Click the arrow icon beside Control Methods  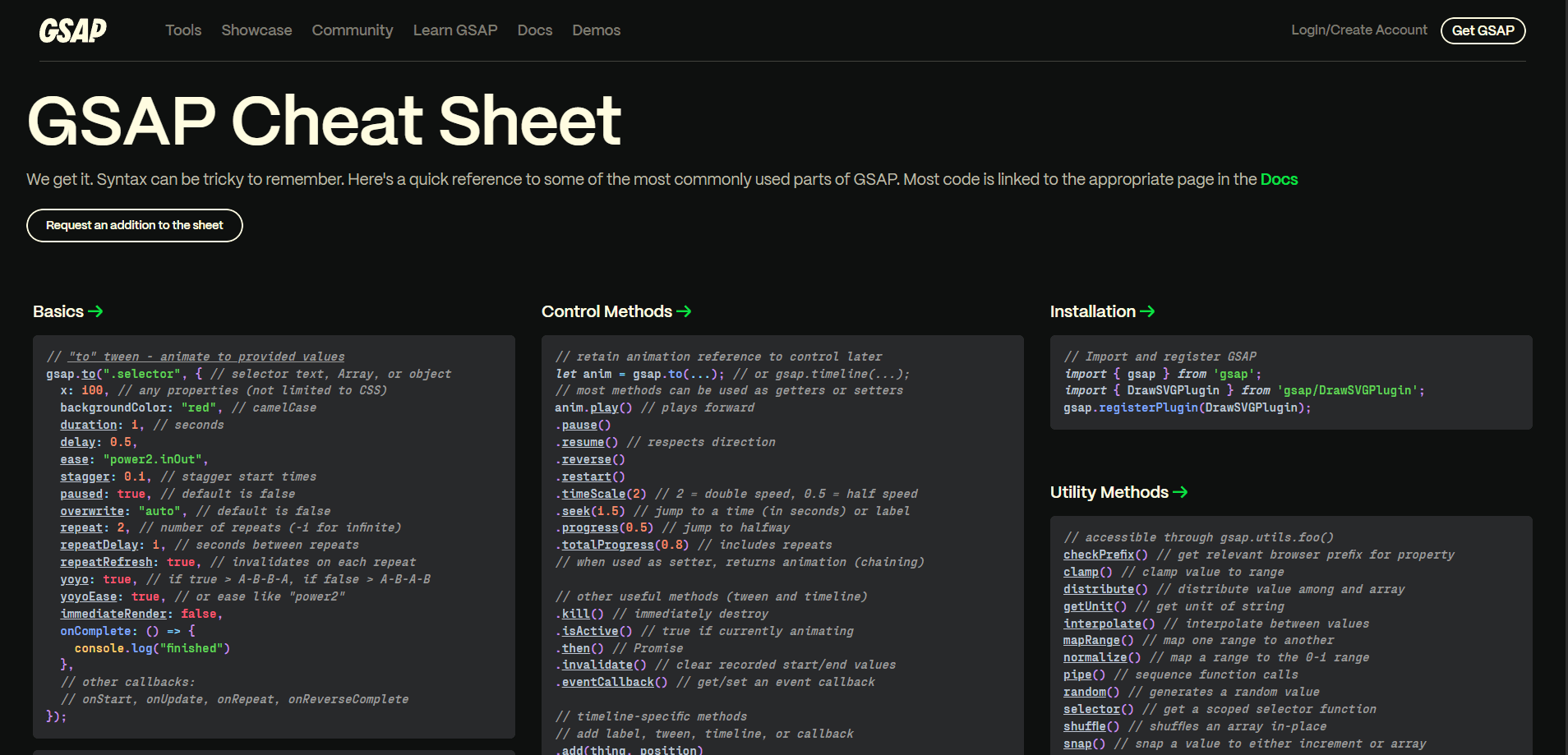(684, 311)
